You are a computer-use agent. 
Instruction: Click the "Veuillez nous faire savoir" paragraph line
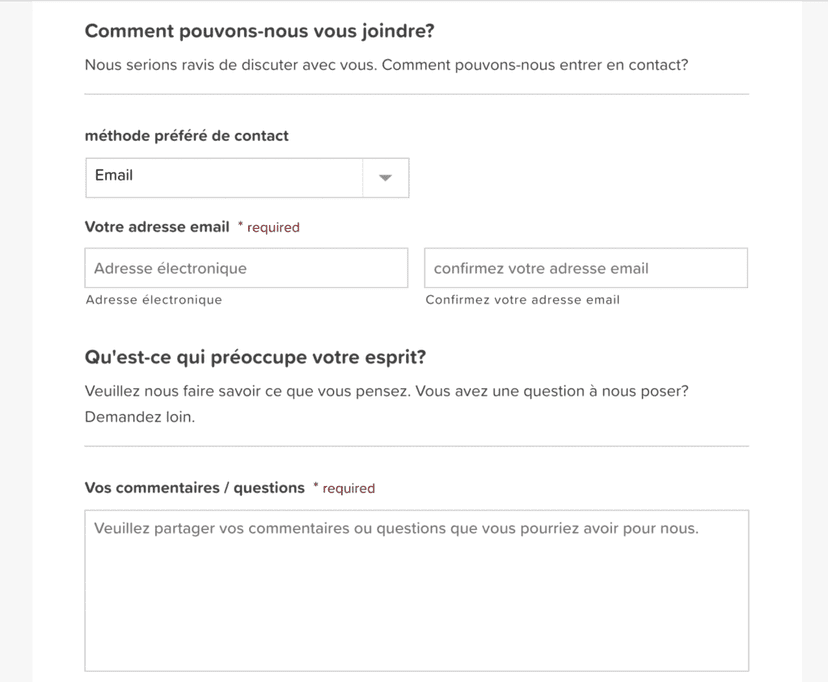pos(386,391)
